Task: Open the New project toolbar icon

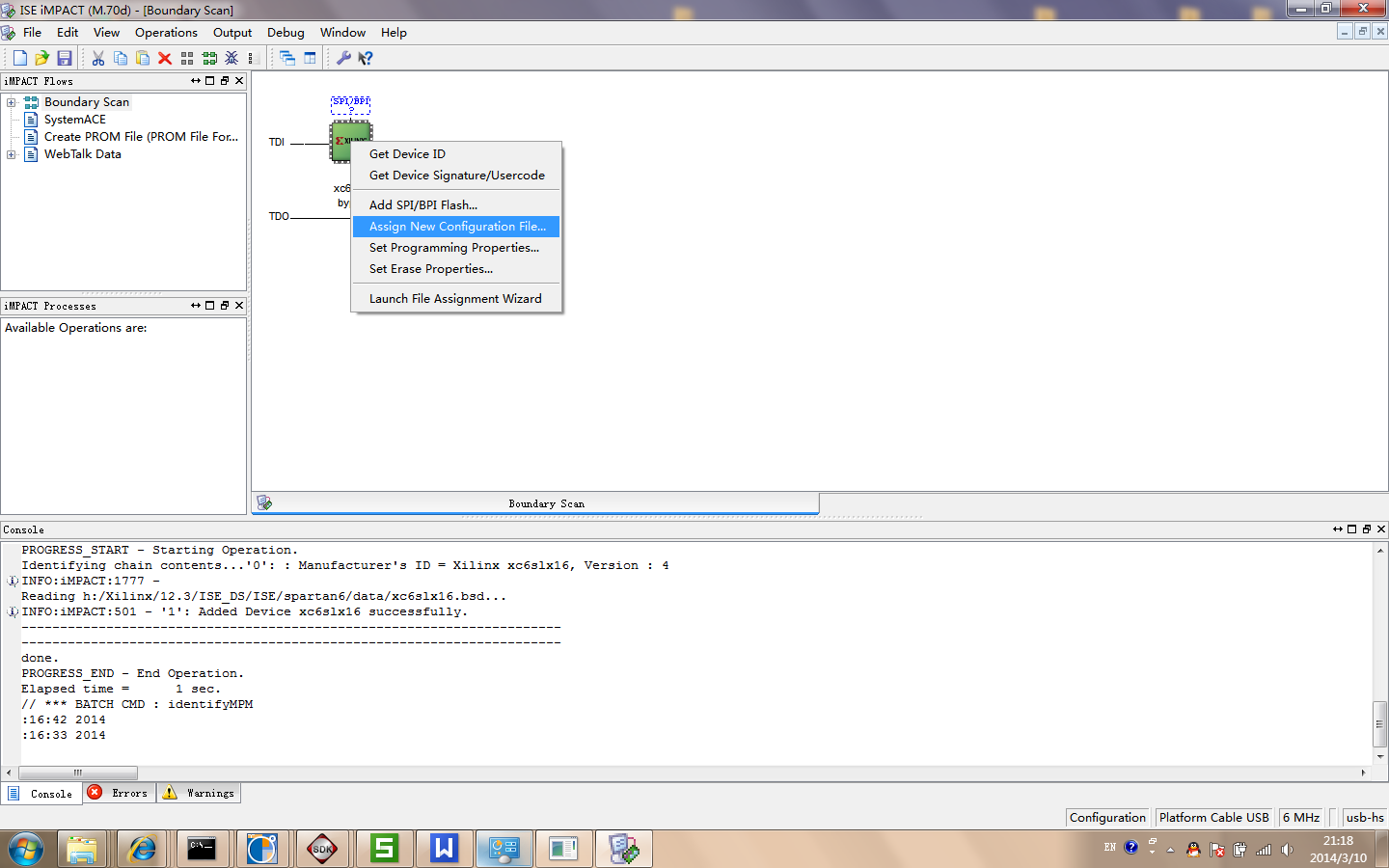Action: 20,58
